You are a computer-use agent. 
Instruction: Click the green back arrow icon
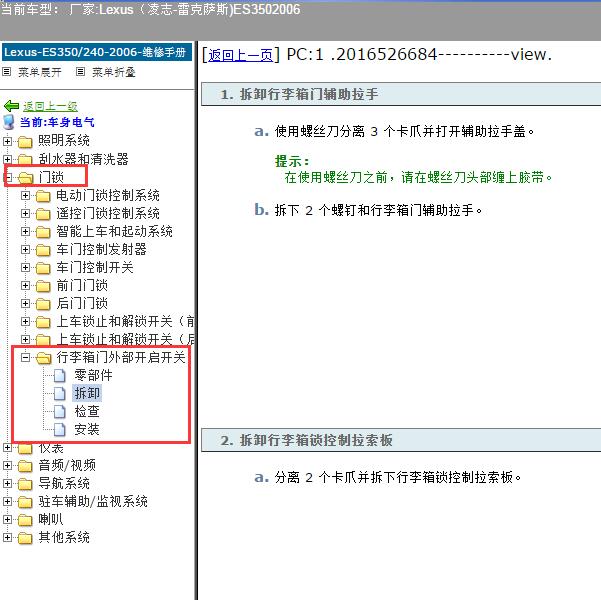(x=11, y=105)
